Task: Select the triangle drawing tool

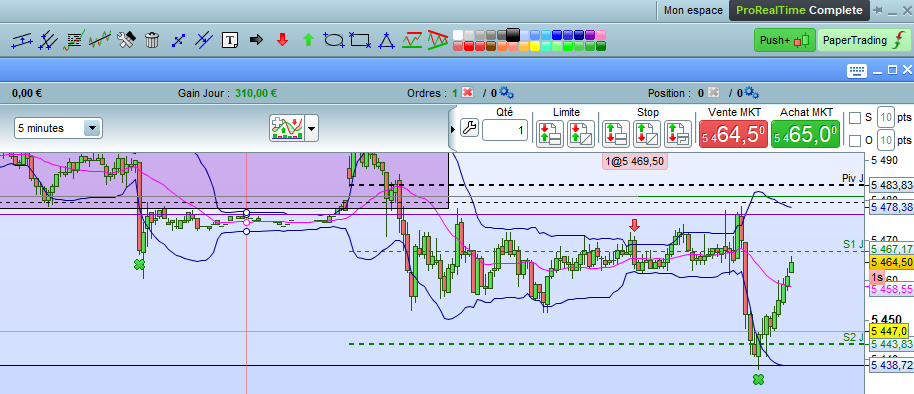Action: pos(386,40)
